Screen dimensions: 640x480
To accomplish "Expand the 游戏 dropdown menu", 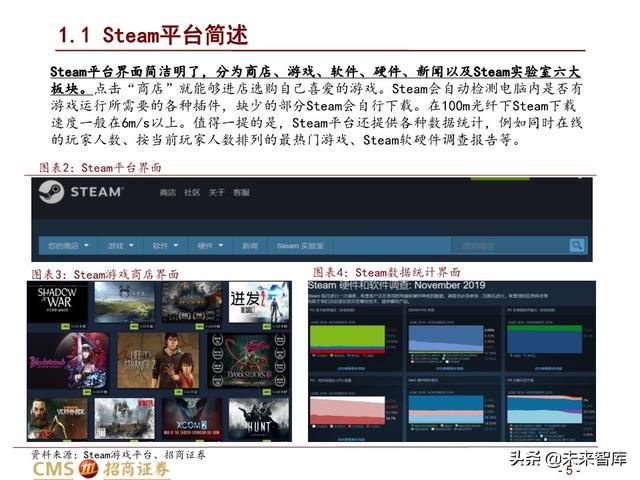I will coord(121,245).
